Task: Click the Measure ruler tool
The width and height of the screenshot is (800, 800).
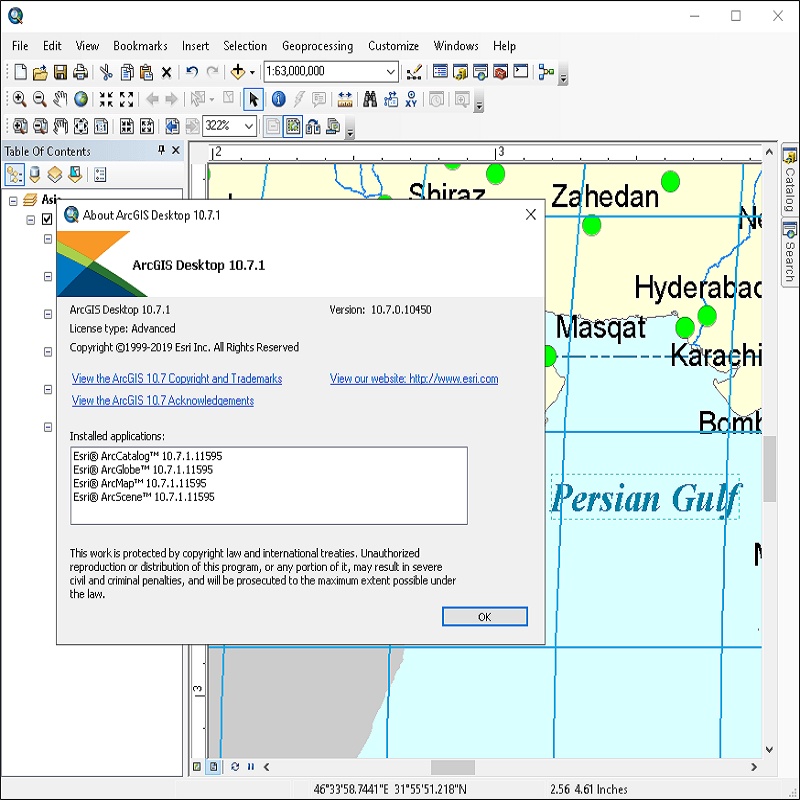Action: tap(345, 99)
